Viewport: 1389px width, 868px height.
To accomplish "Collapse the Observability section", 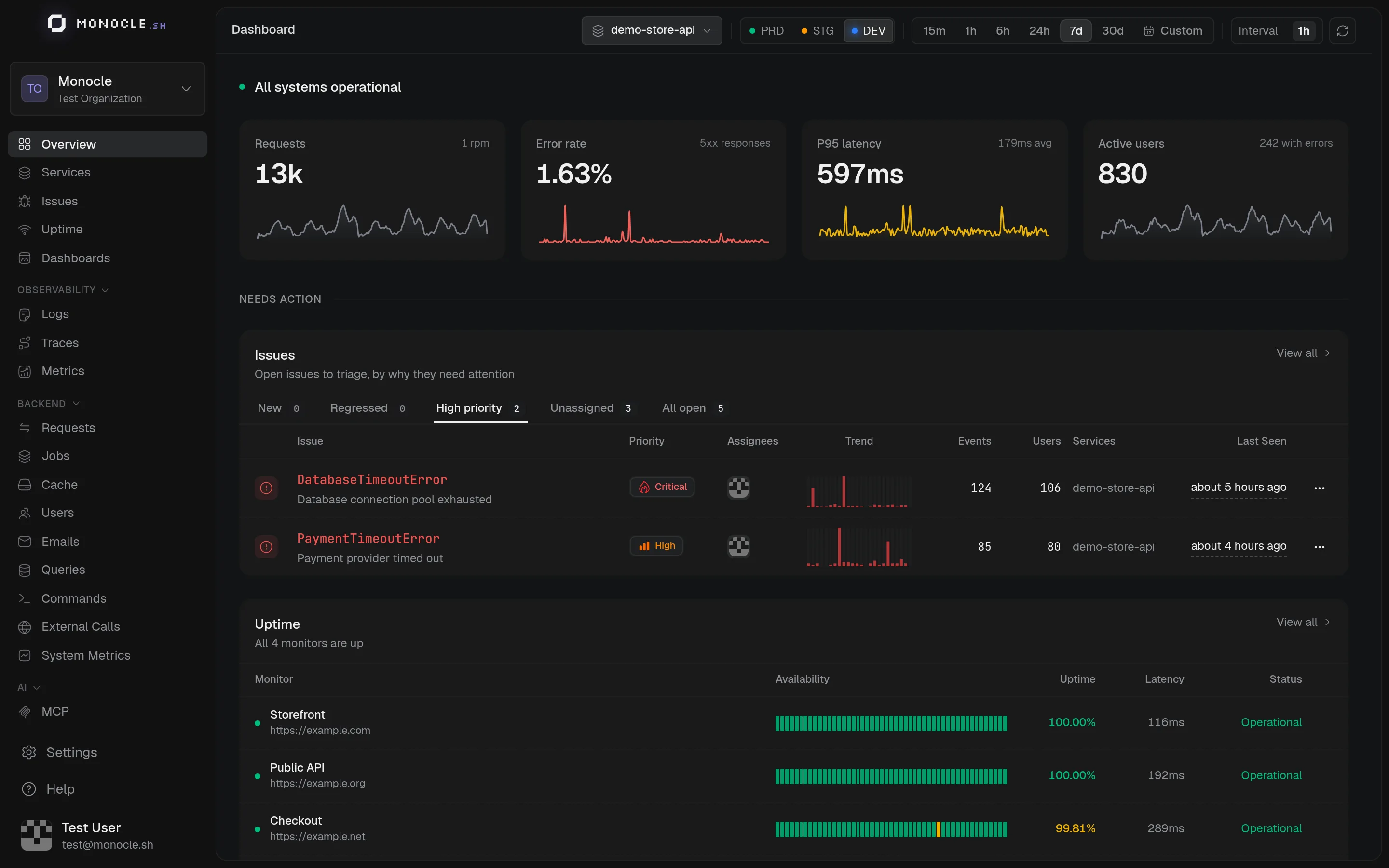I will (63, 290).
